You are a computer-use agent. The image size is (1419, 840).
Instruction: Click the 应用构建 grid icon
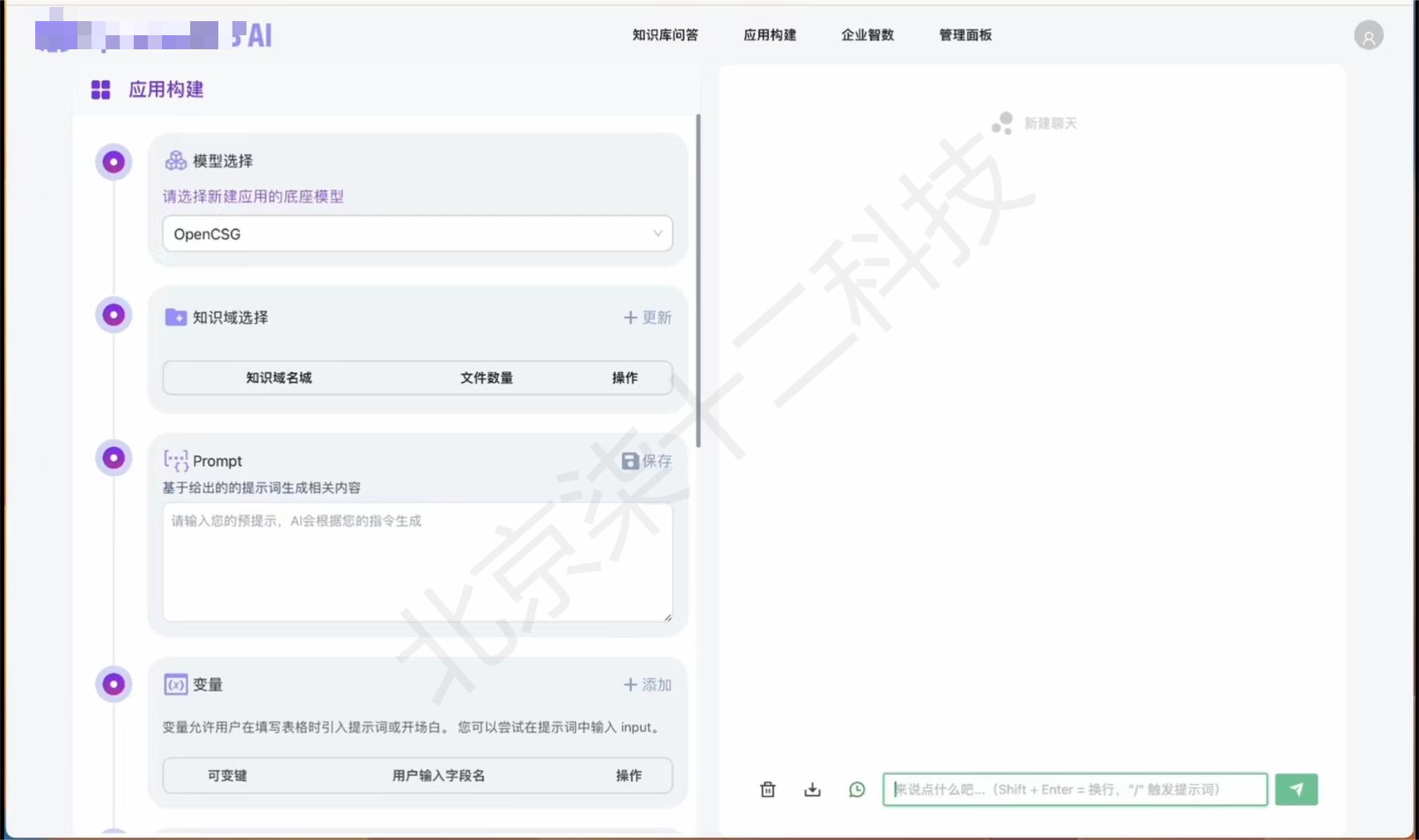tap(101, 89)
